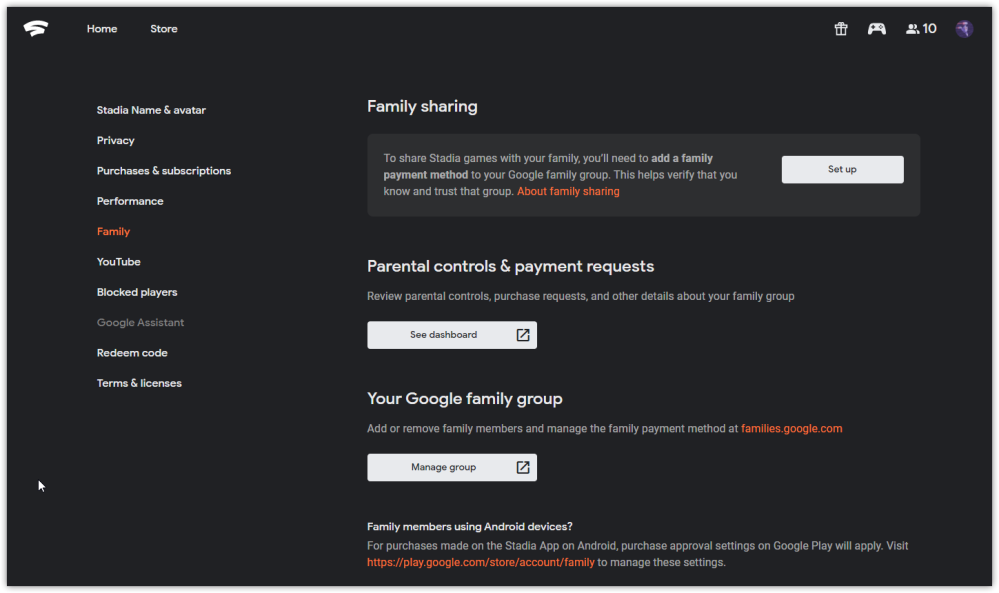The height and width of the screenshot is (593, 999).
Task: Open the About family sharing link
Action: click(x=568, y=191)
